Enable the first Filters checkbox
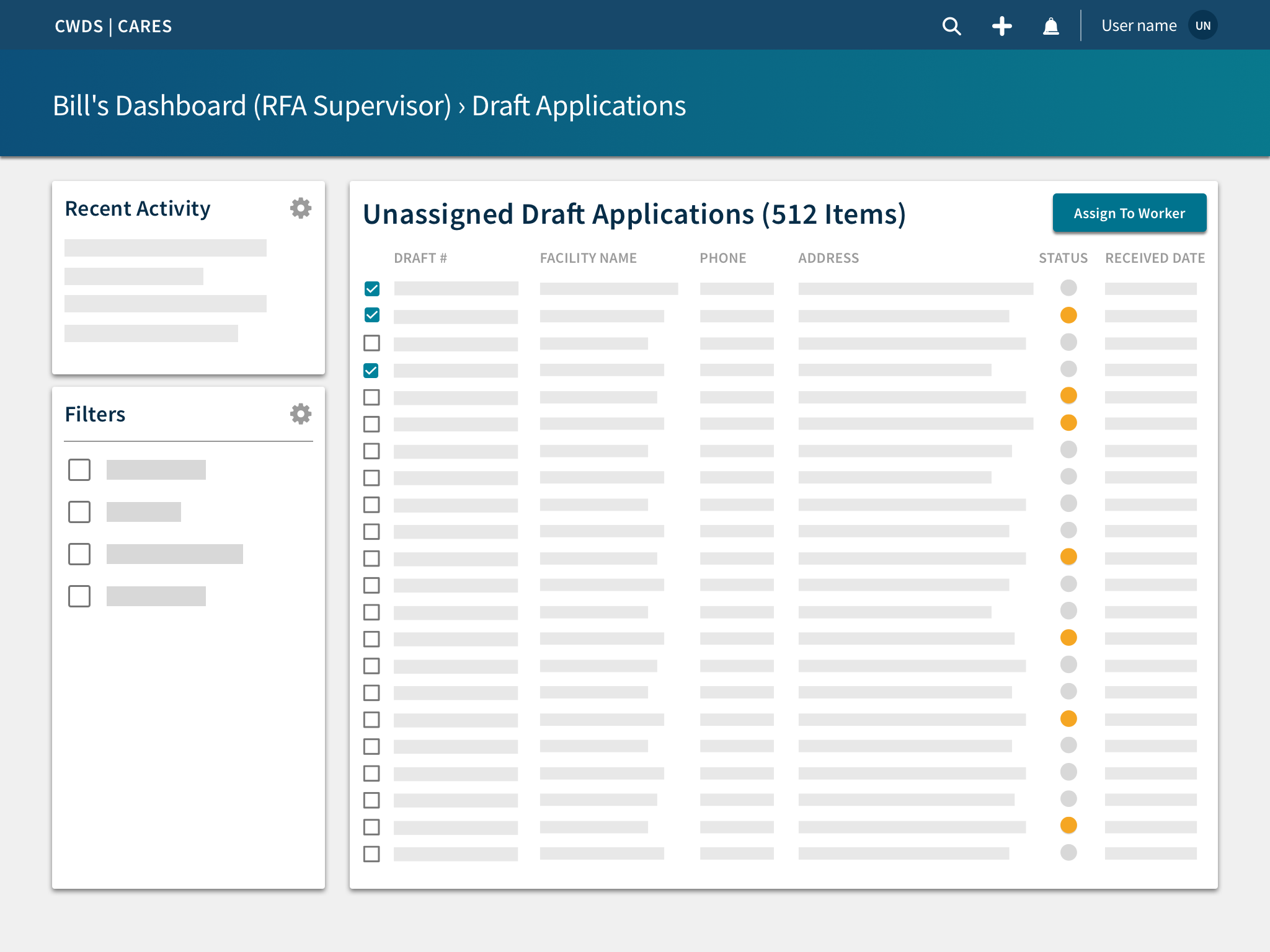The image size is (1270, 952). (x=79, y=470)
